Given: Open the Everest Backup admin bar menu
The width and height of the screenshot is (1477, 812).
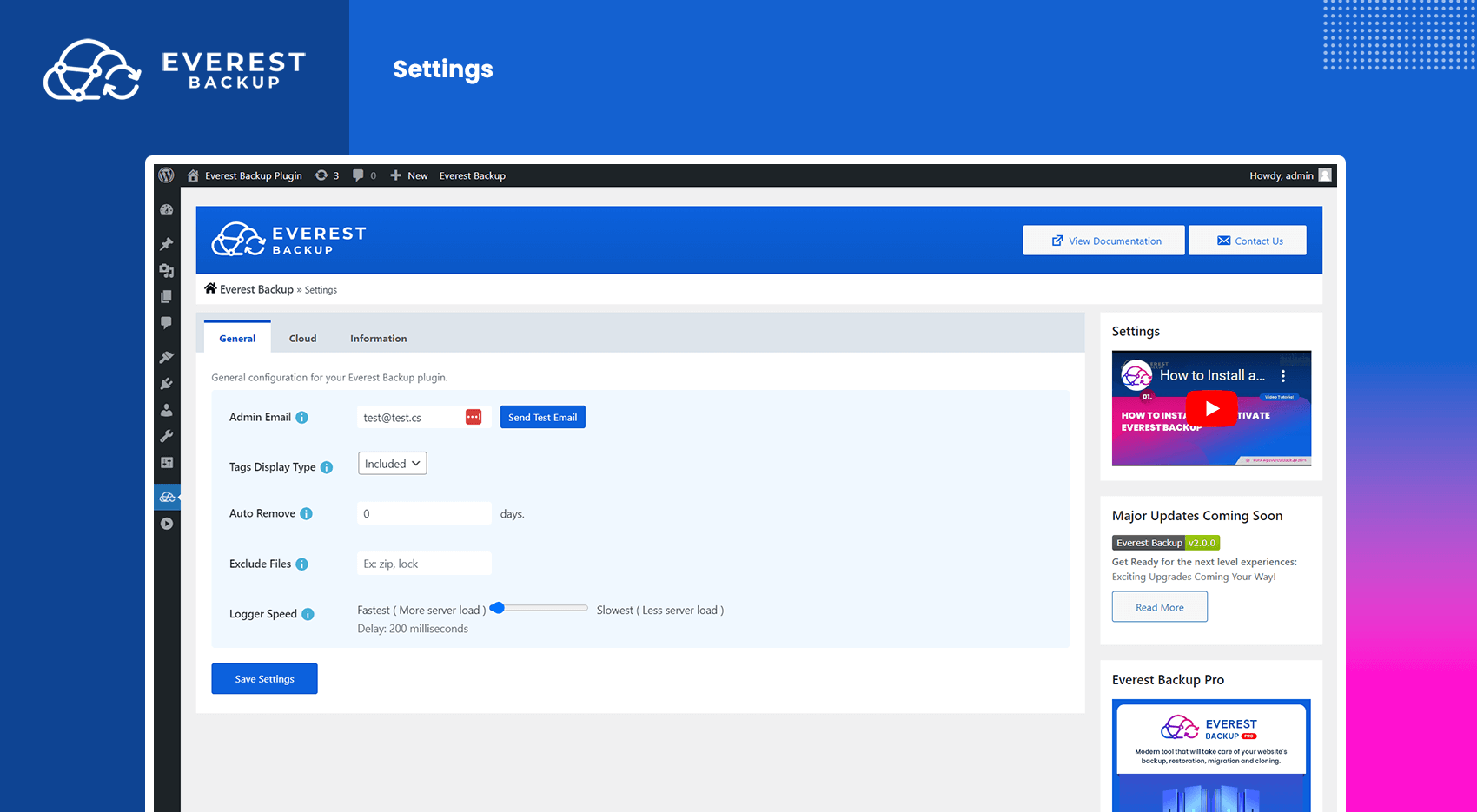Looking at the screenshot, I should click(472, 175).
